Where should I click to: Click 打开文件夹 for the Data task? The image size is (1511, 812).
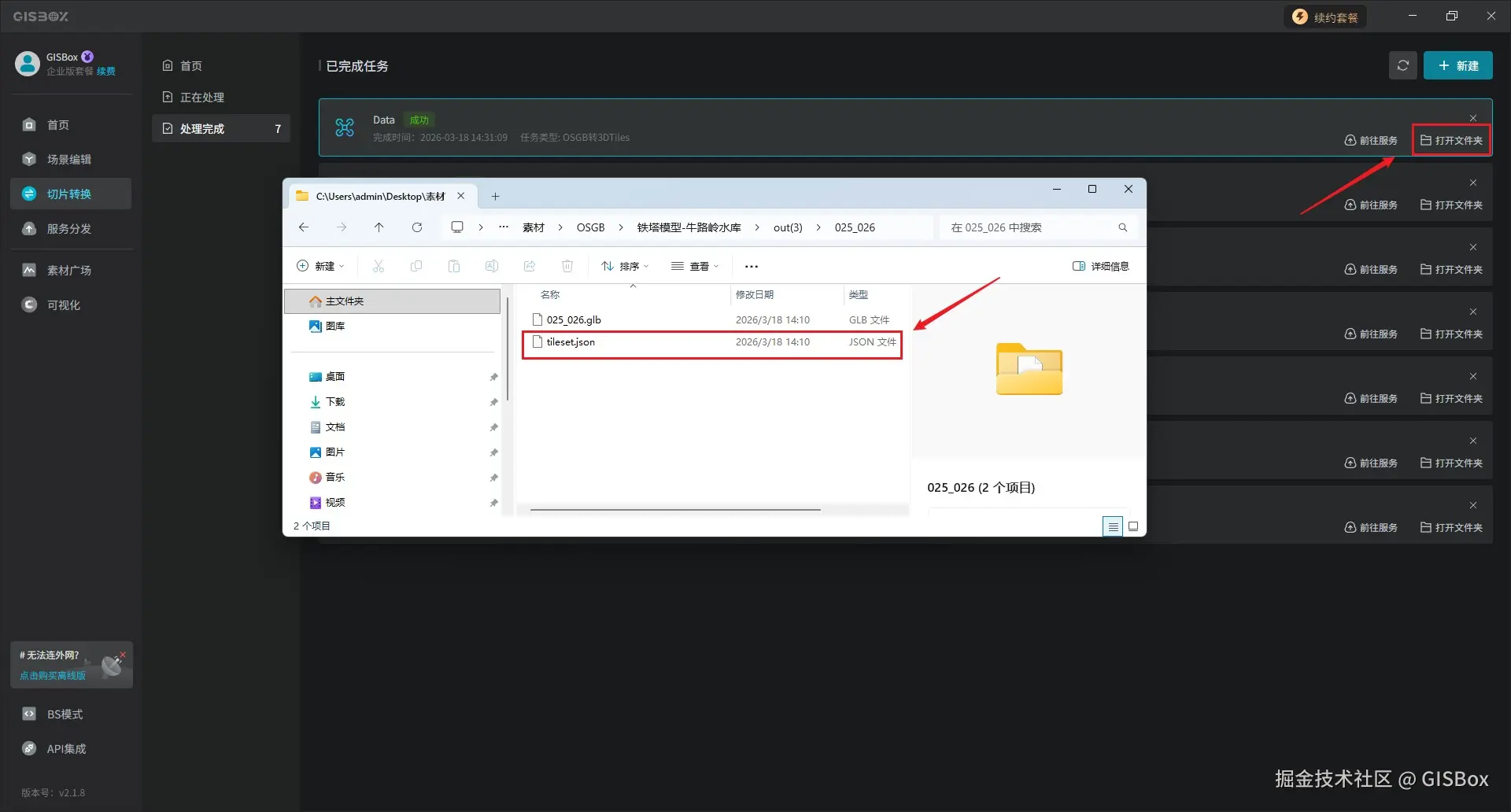click(1451, 141)
